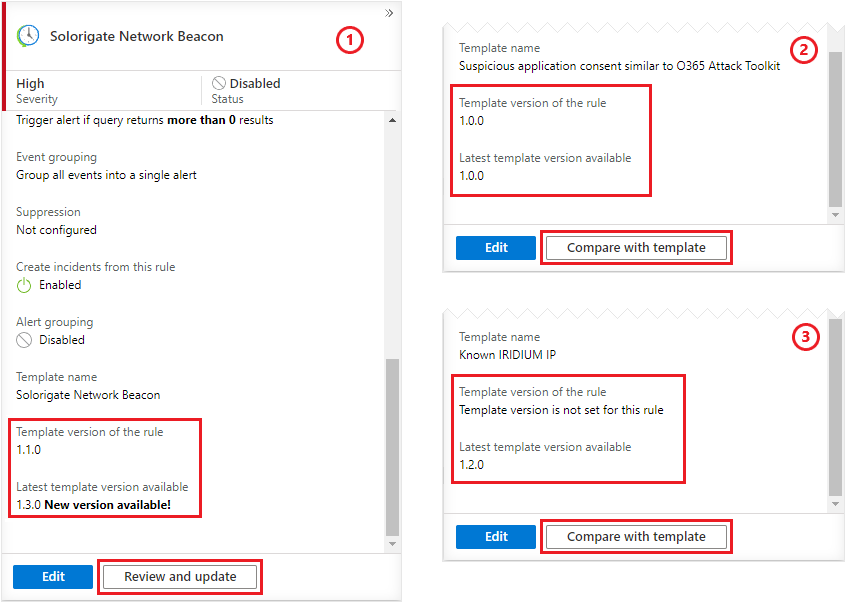Click Edit in the Solorigate Network Beacon pane
Viewport: 846px width, 603px height.
pos(53,577)
